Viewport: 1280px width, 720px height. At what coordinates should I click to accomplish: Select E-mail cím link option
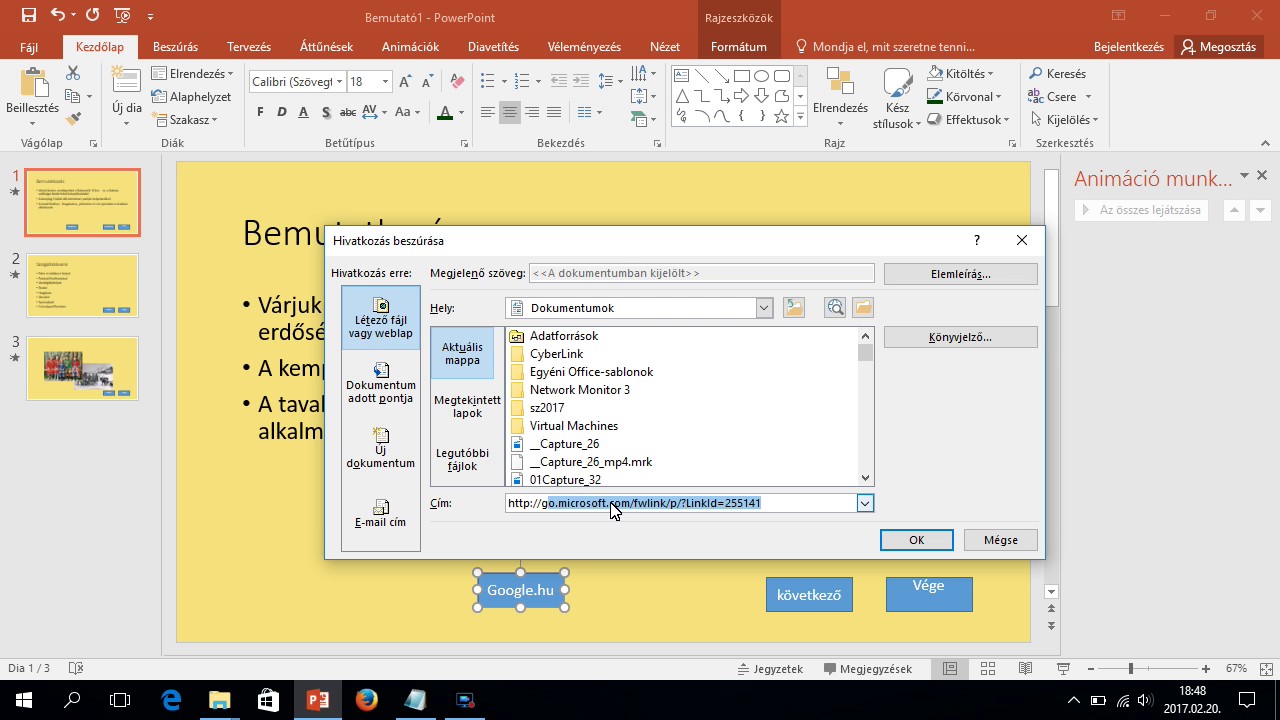(381, 513)
